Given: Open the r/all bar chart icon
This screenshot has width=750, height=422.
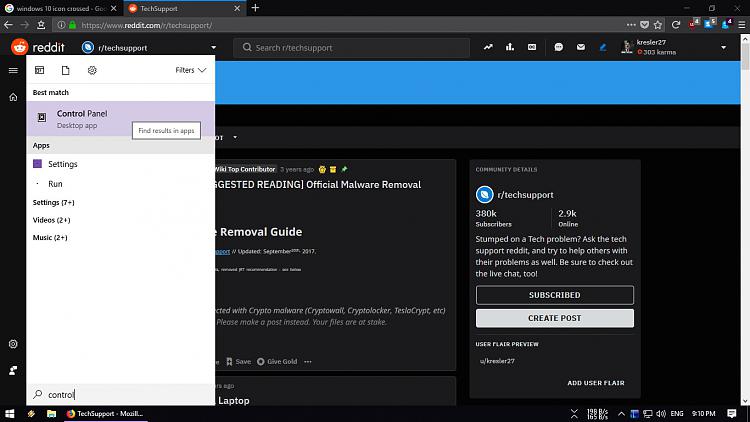Looking at the screenshot, I should coord(510,47).
